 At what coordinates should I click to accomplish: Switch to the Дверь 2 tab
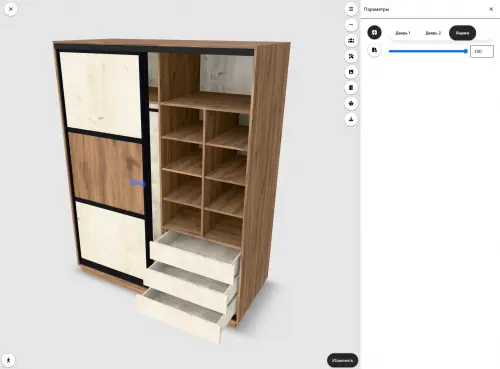click(x=433, y=33)
